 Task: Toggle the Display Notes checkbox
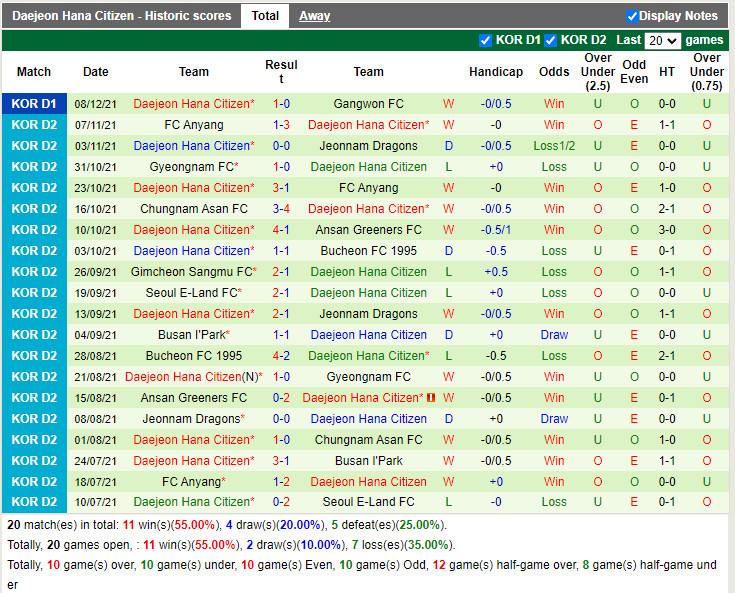click(x=632, y=16)
